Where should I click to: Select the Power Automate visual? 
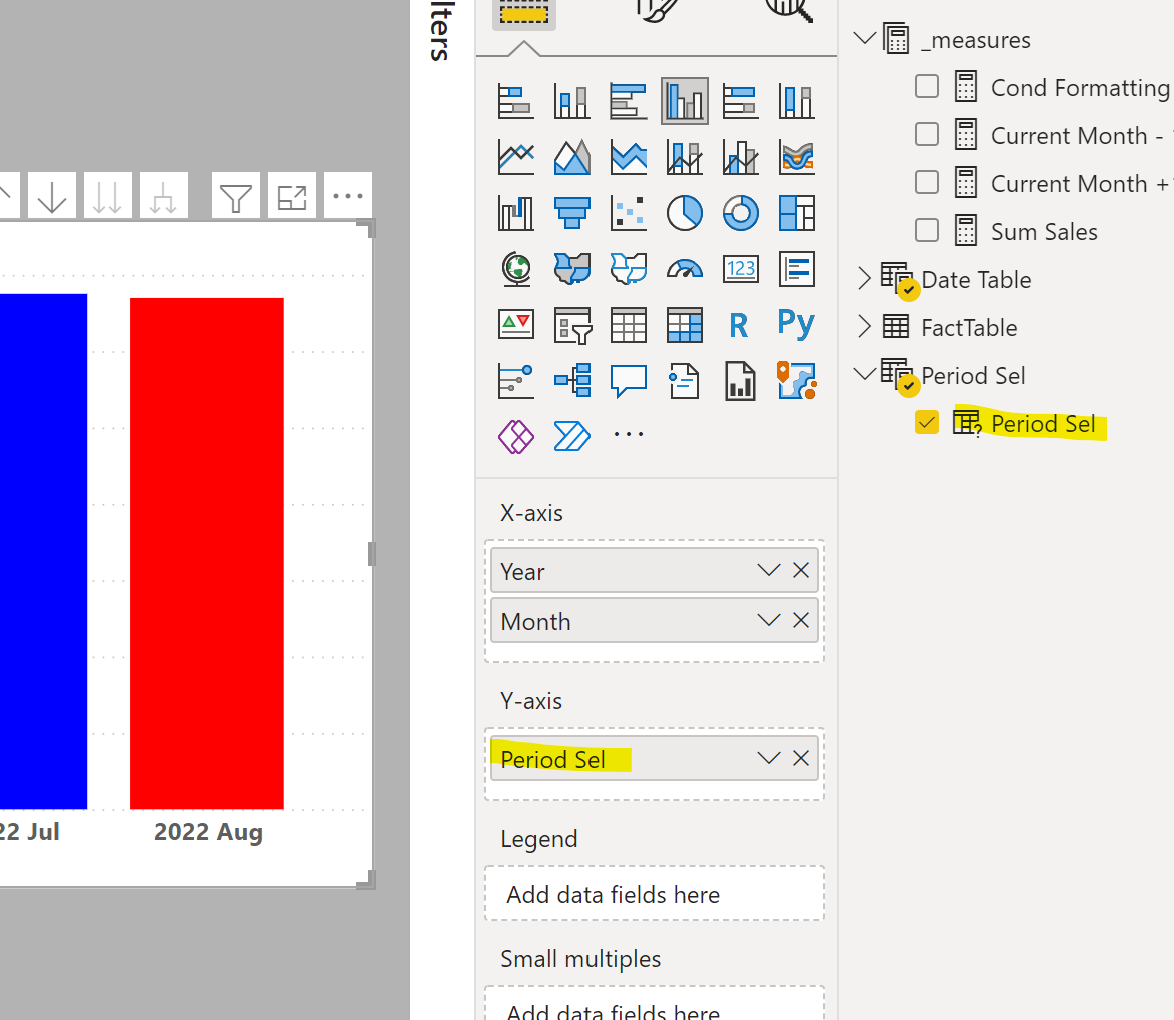point(572,437)
